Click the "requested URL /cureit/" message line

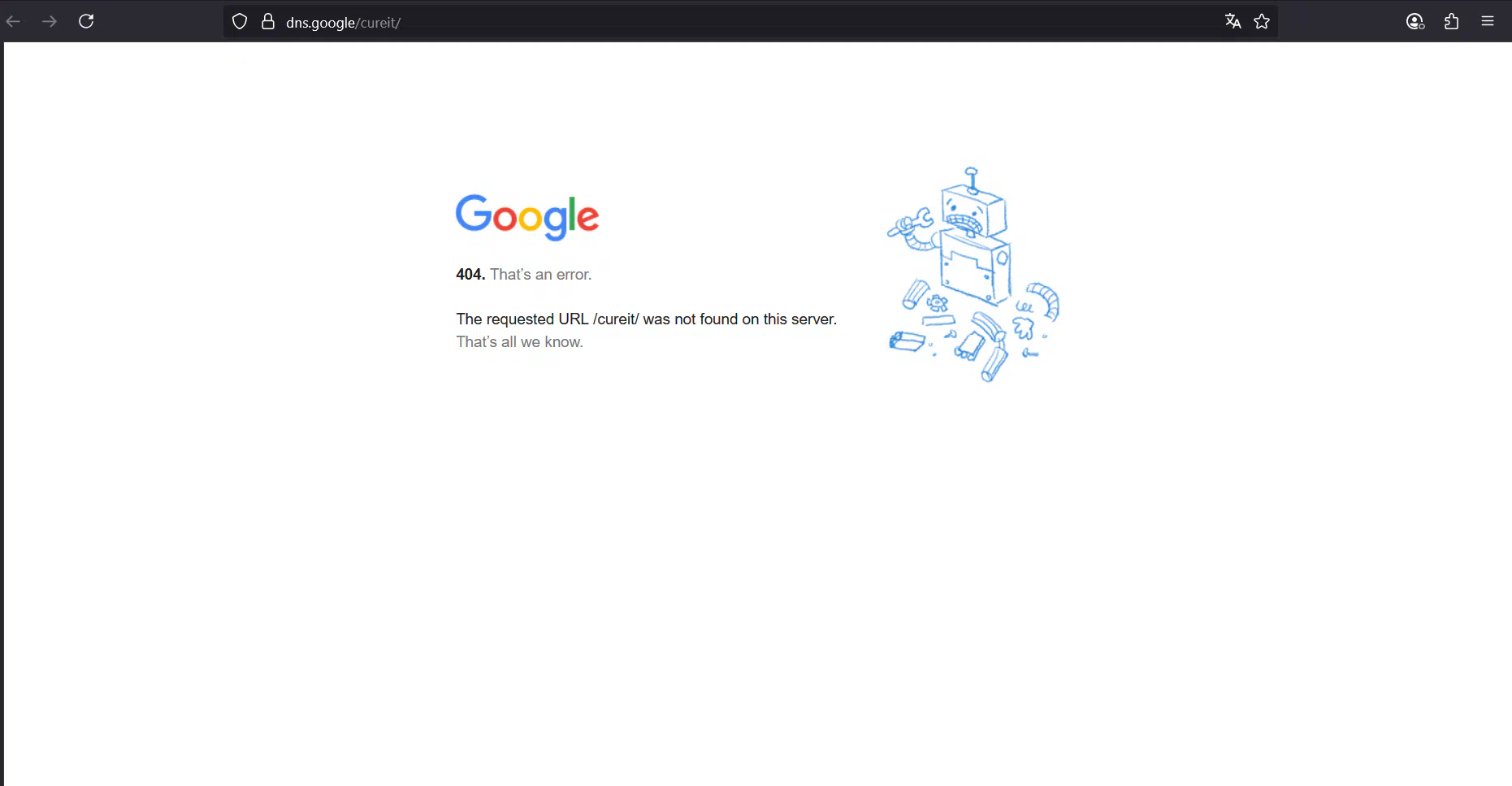(646, 319)
